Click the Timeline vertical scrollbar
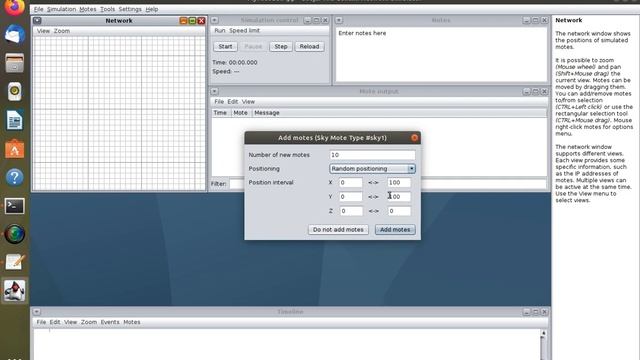This screenshot has width=640, height=360. coord(543,345)
